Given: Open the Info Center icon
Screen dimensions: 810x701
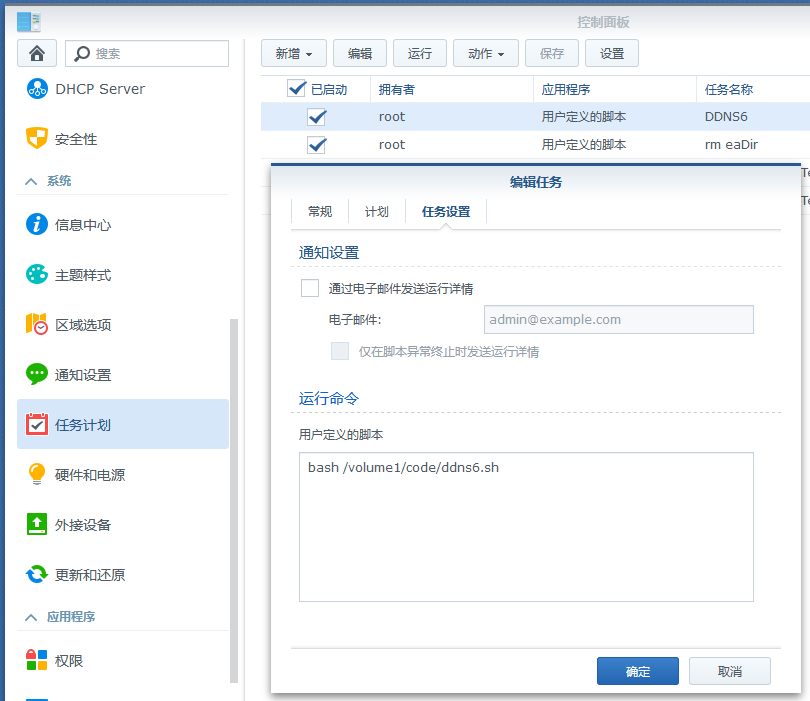Looking at the screenshot, I should click(x=37, y=224).
